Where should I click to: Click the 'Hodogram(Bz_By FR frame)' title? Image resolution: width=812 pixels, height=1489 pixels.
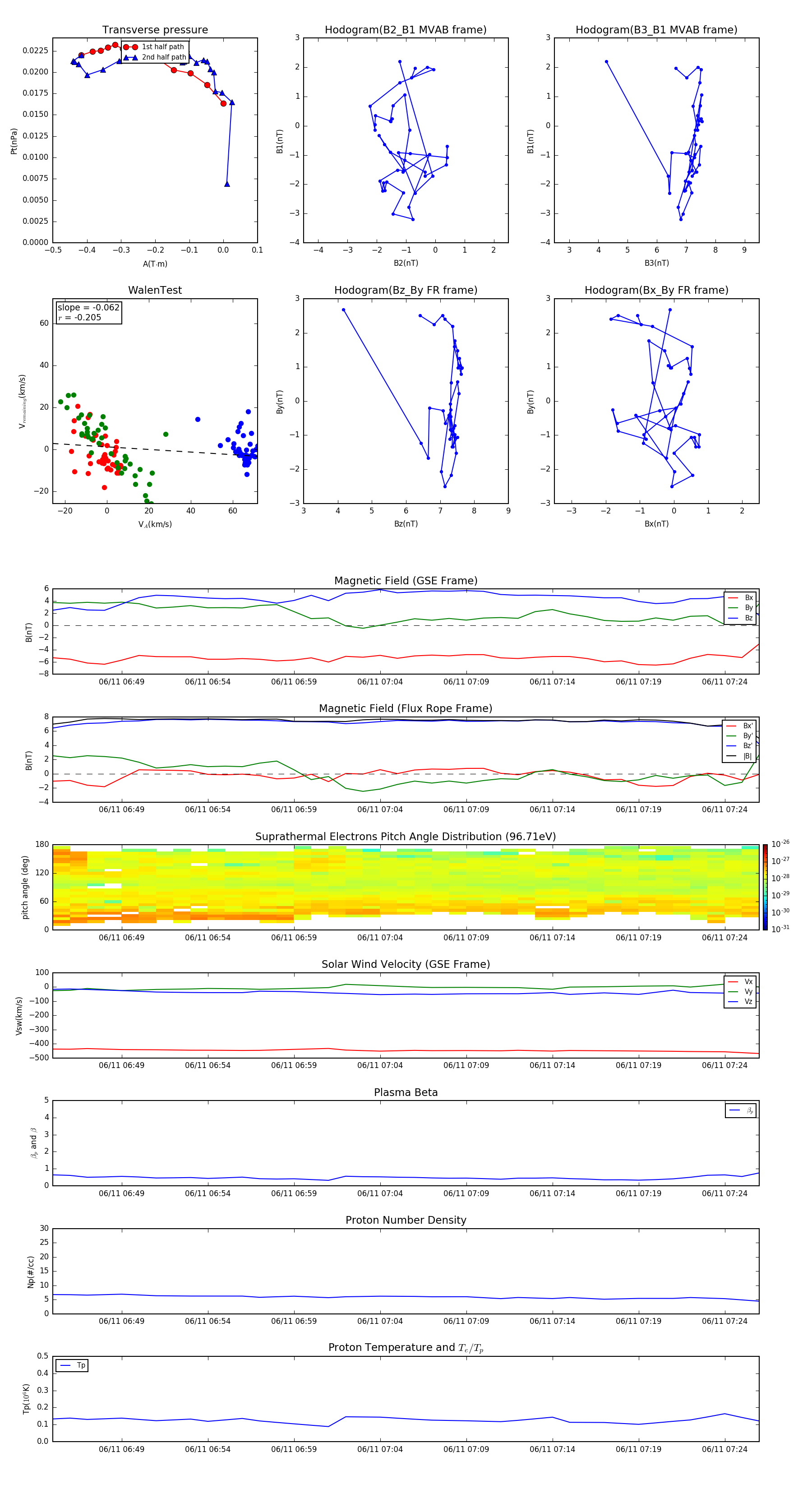tap(406, 290)
